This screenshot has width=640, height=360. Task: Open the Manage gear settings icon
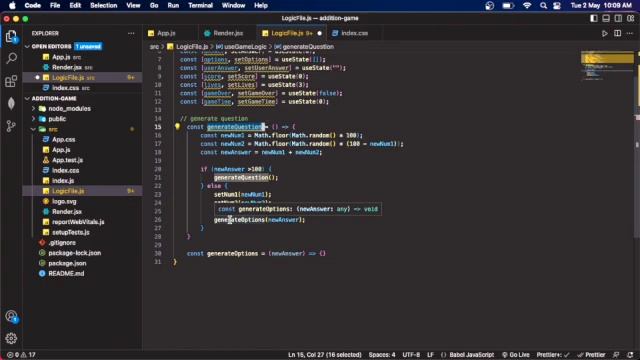(x=11, y=338)
